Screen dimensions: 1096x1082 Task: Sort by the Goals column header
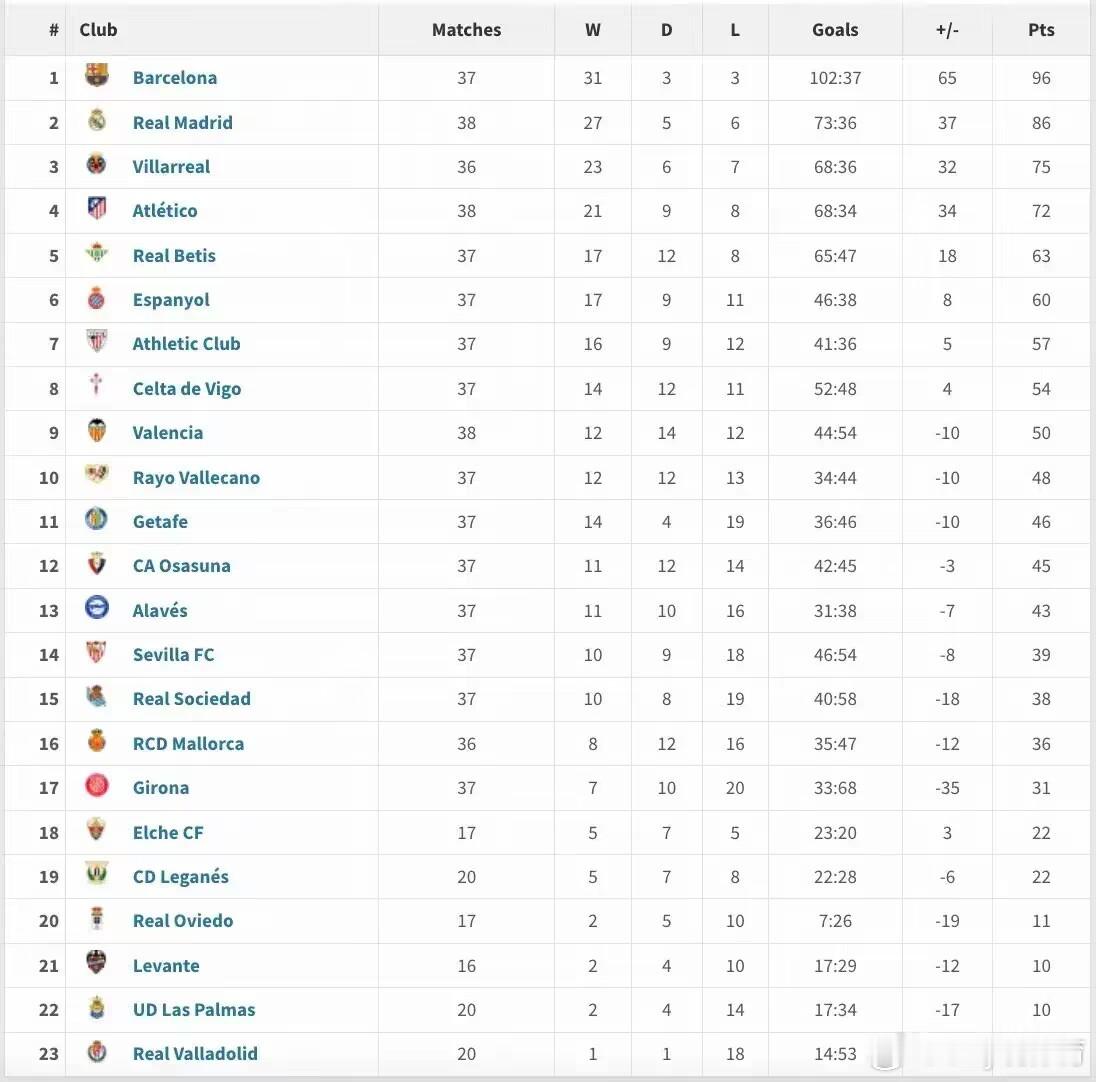pos(835,30)
